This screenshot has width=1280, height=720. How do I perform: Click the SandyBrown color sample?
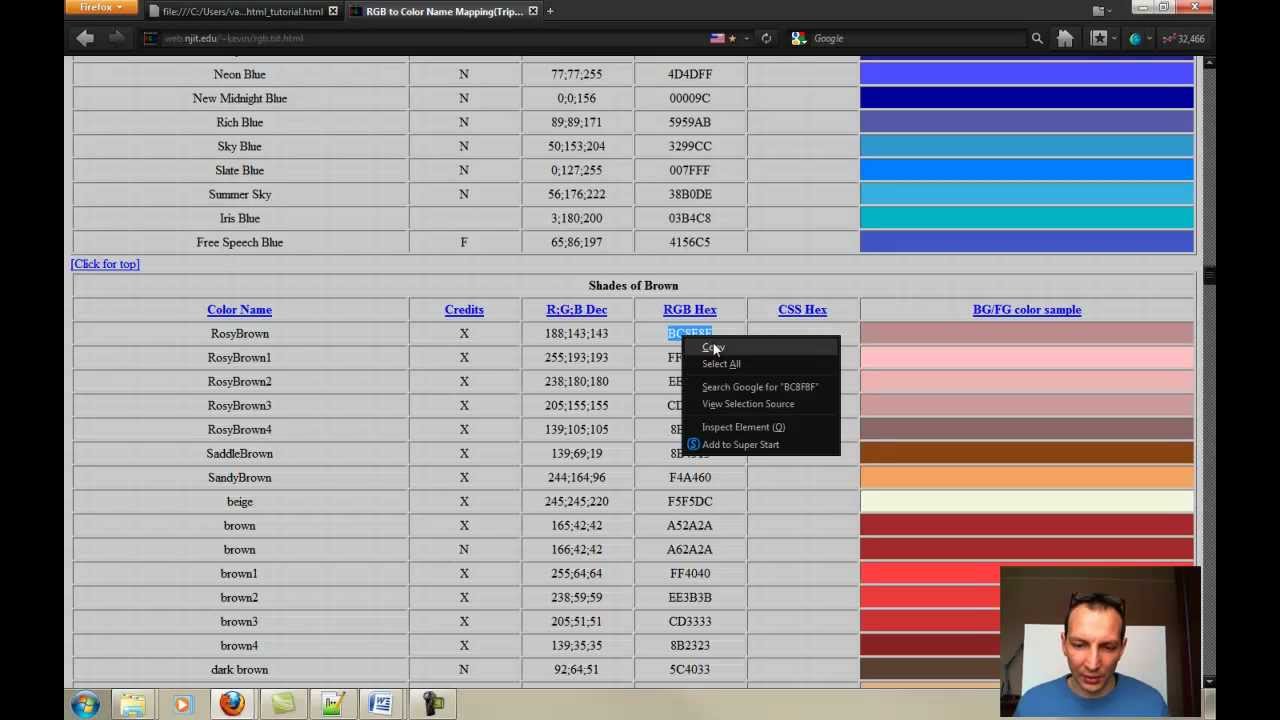1027,478
